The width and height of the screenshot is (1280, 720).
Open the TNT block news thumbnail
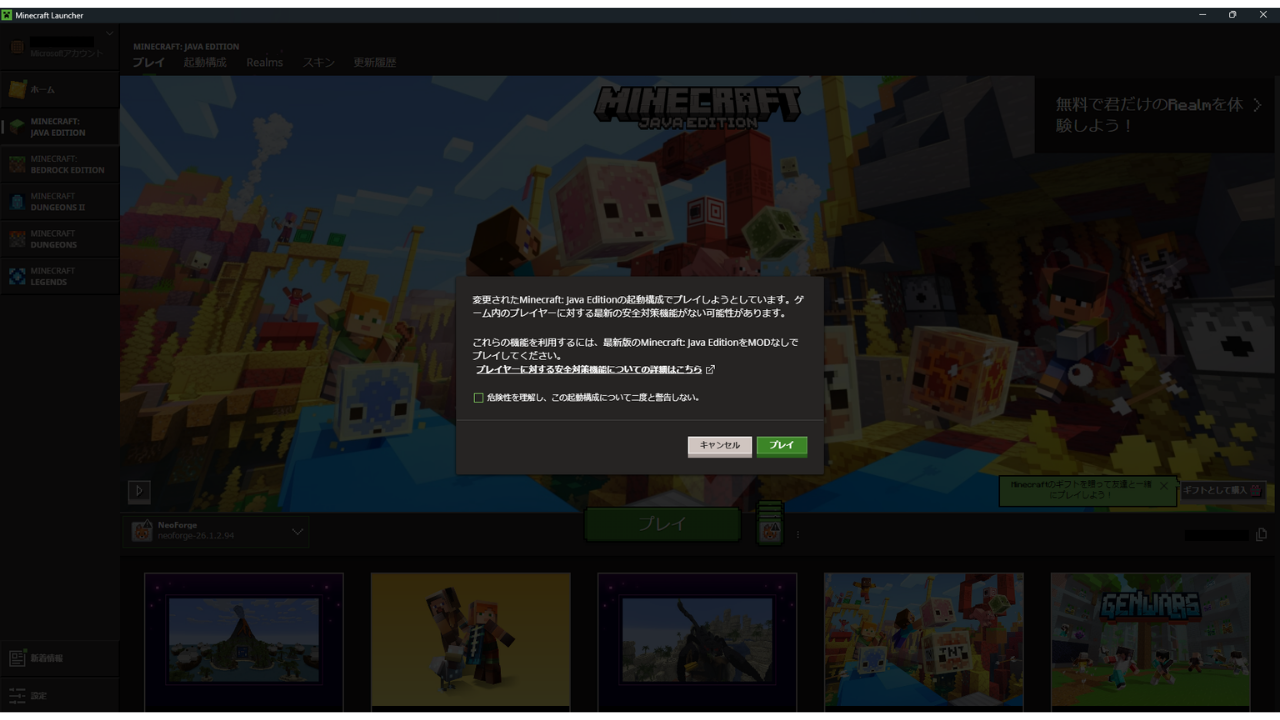pyautogui.click(x=924, y=640)
